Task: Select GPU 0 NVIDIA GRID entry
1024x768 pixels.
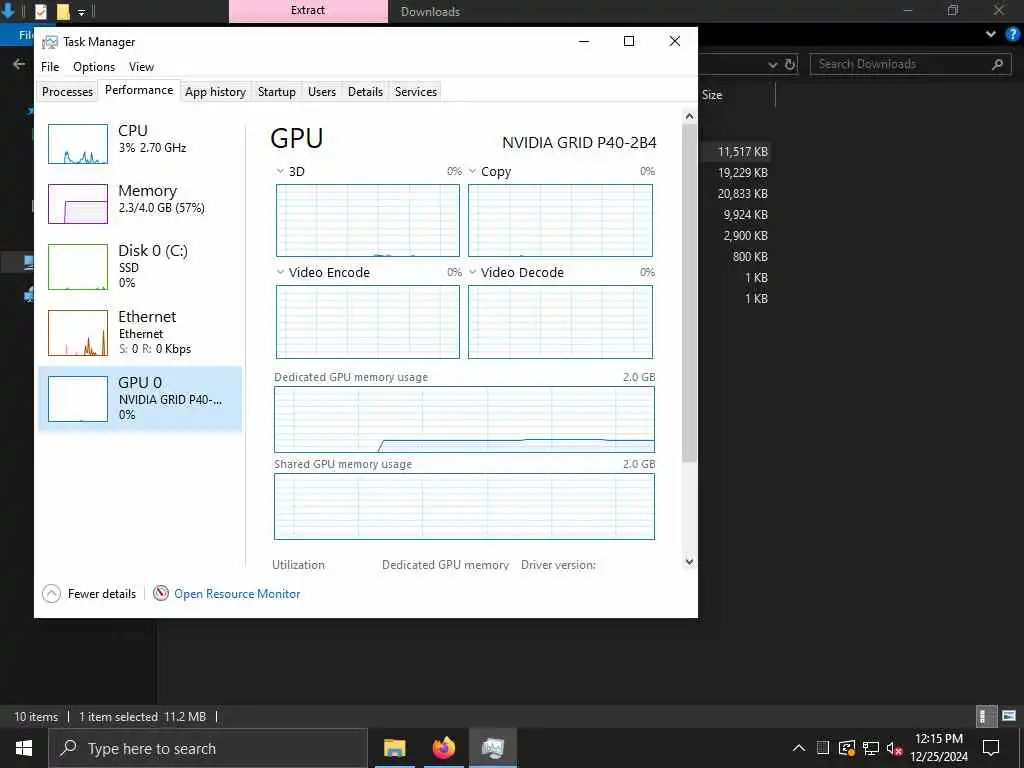Action: [140, 398]
